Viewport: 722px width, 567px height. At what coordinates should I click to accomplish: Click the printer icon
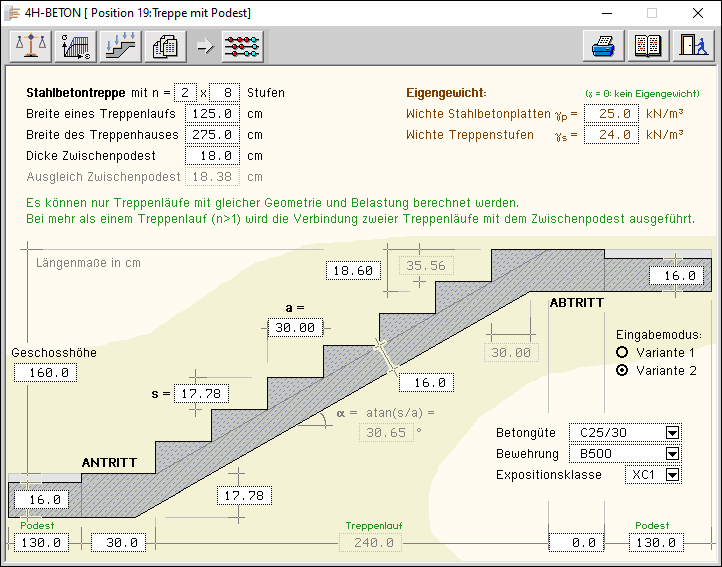[x=604, y=46]
